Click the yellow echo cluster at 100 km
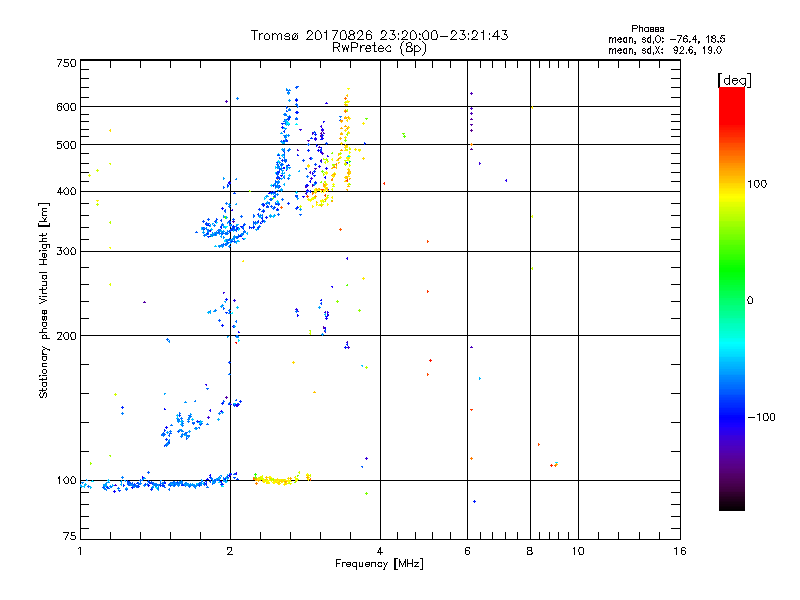Image resolution: width=800 pixels, height=600 pixels. pos(275,481)
